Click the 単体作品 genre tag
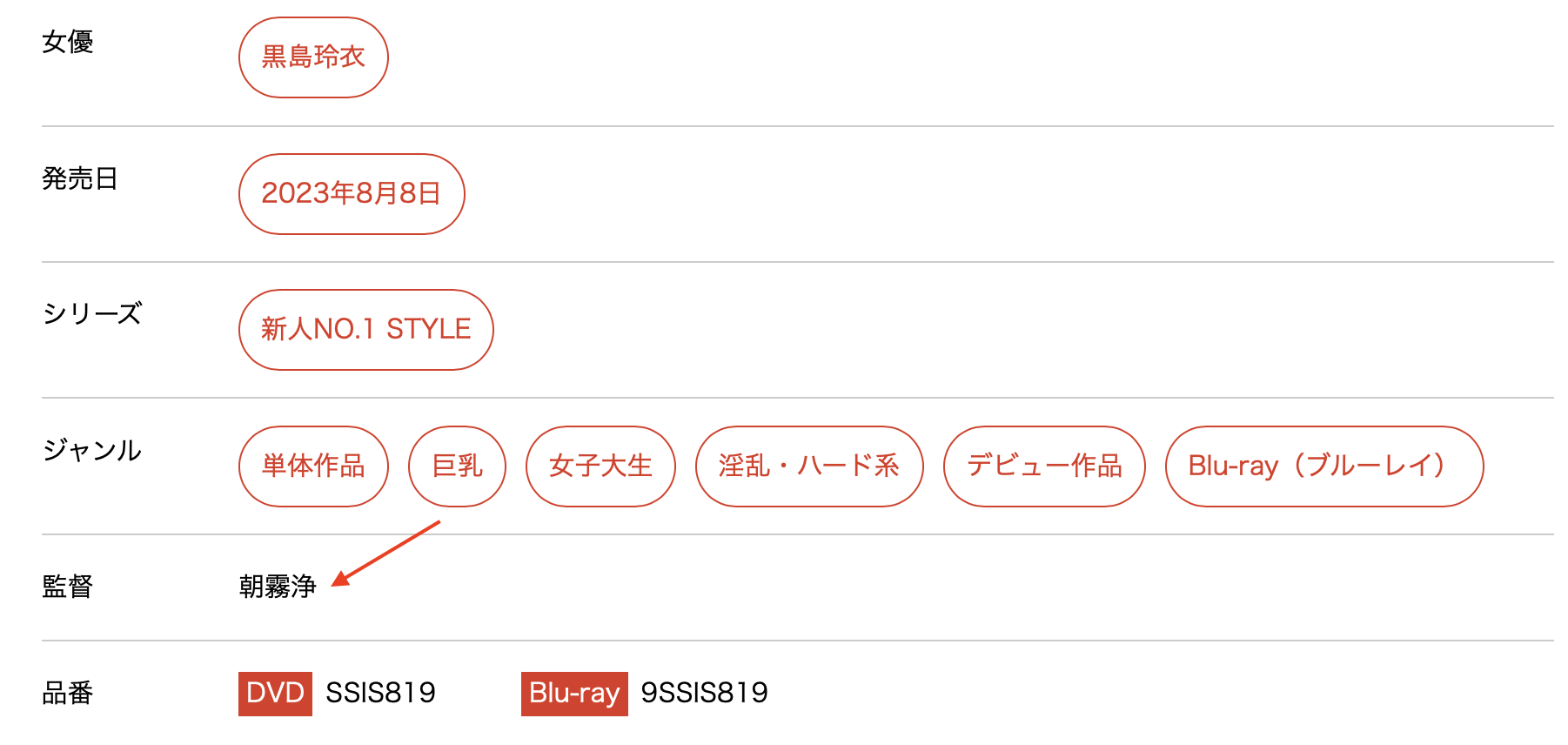This screenshot has height=745, width=1568. point(313,466)
